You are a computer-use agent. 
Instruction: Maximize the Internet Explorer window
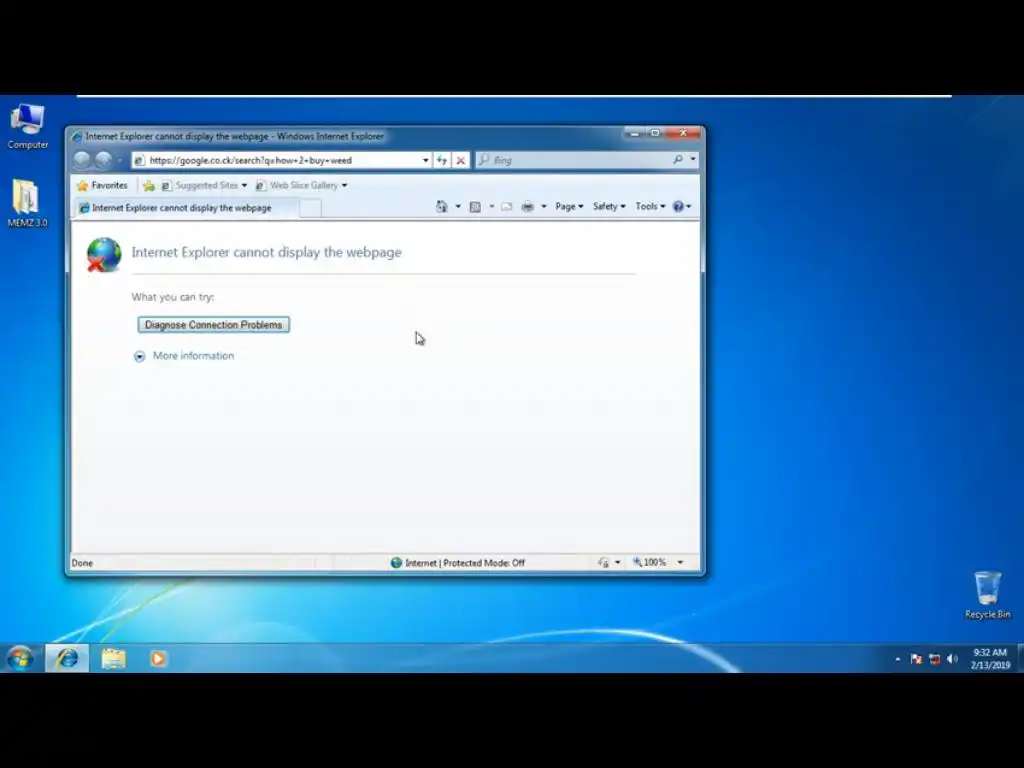coord(655,133)
